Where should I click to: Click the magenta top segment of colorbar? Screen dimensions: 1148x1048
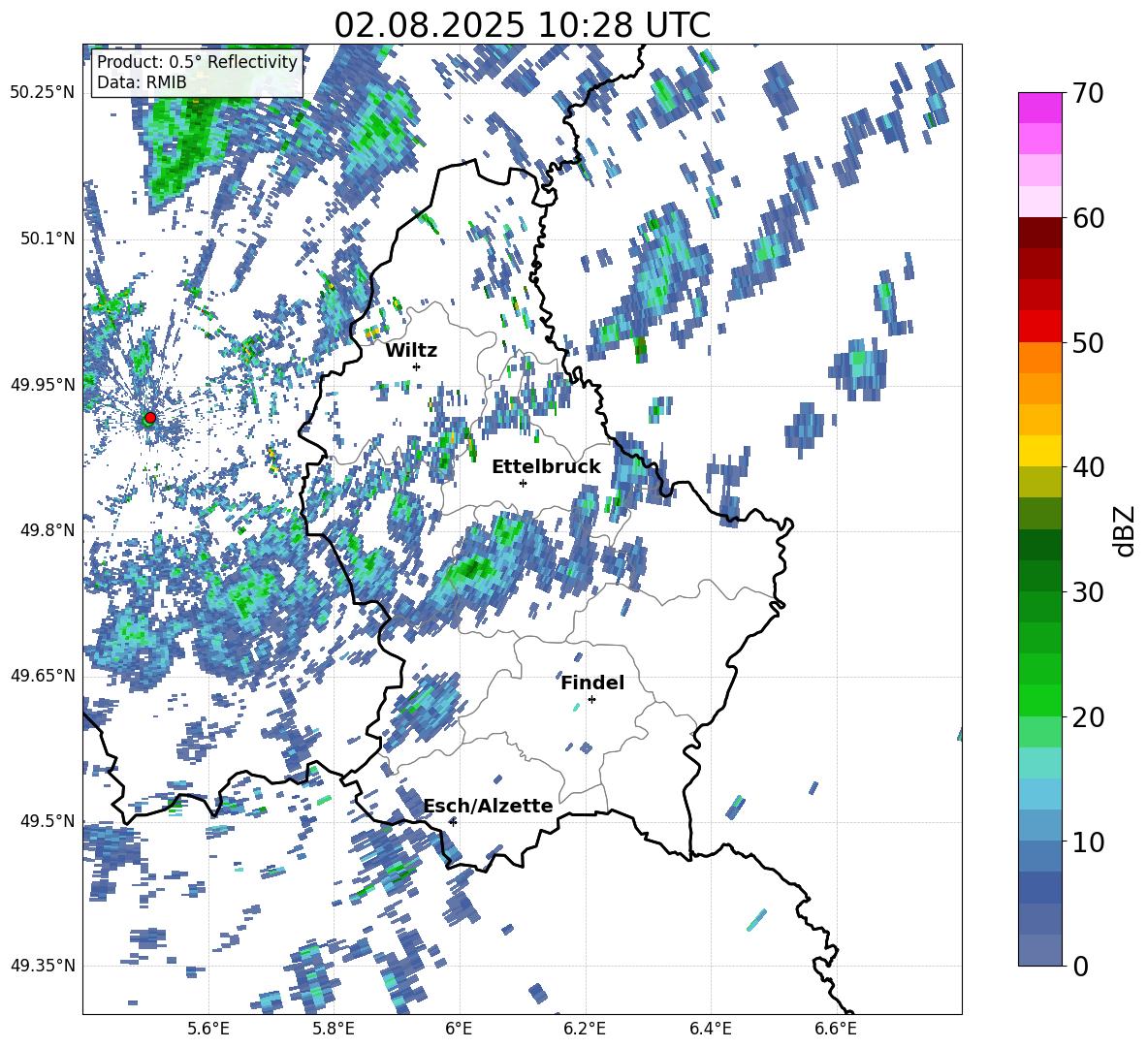pyautogui.click(x=1039, y=109)
